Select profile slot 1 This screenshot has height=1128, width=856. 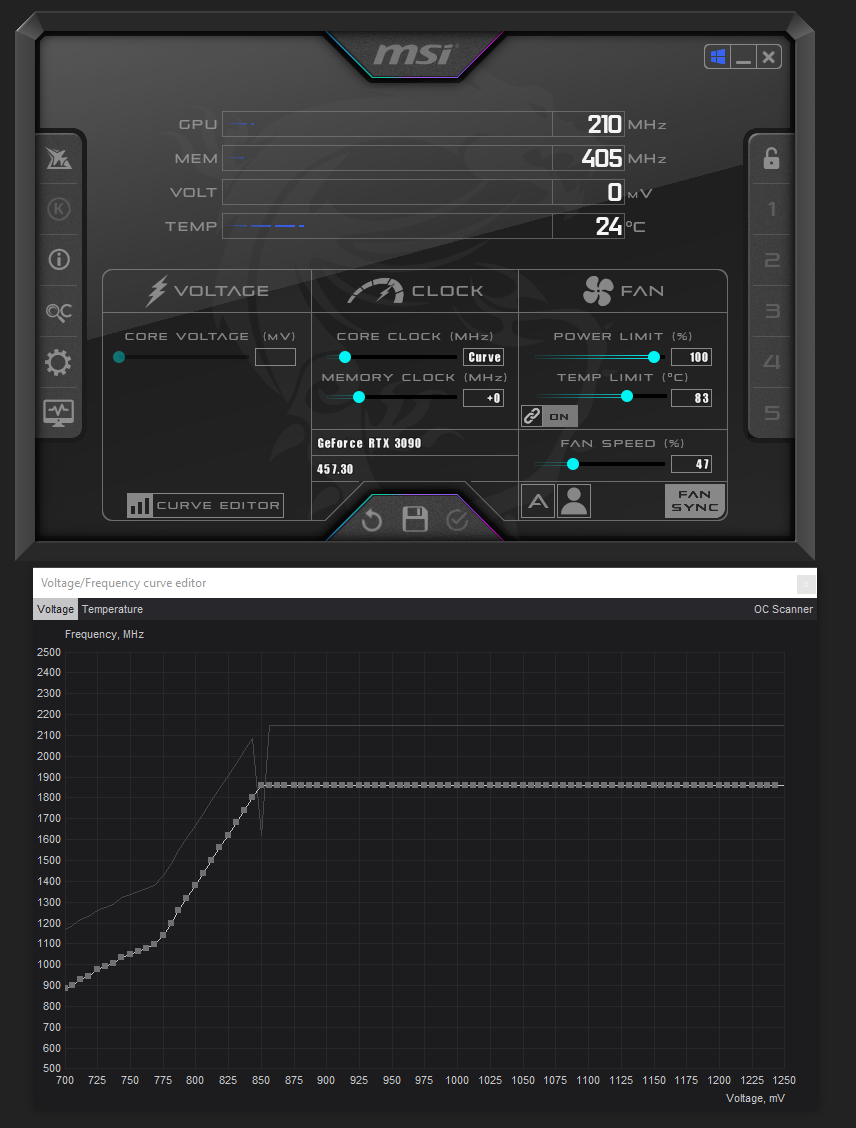pos(772,209)
